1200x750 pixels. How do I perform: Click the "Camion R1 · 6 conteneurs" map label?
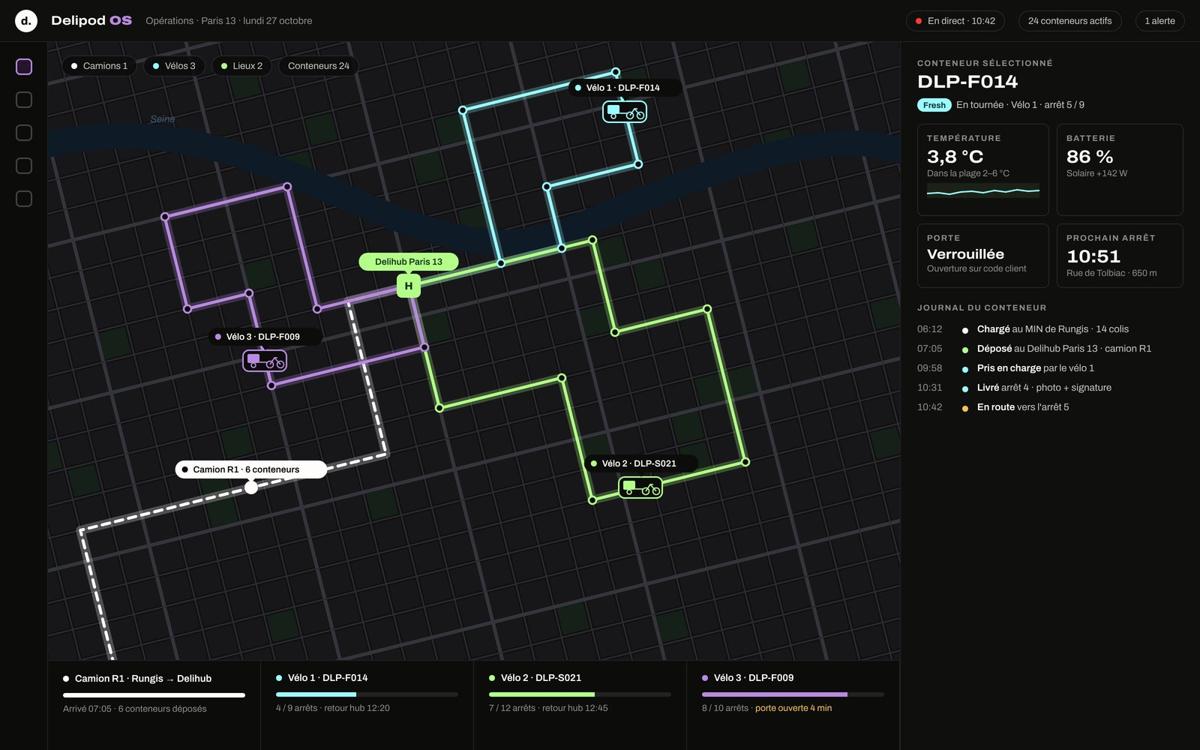pos(251,469)
